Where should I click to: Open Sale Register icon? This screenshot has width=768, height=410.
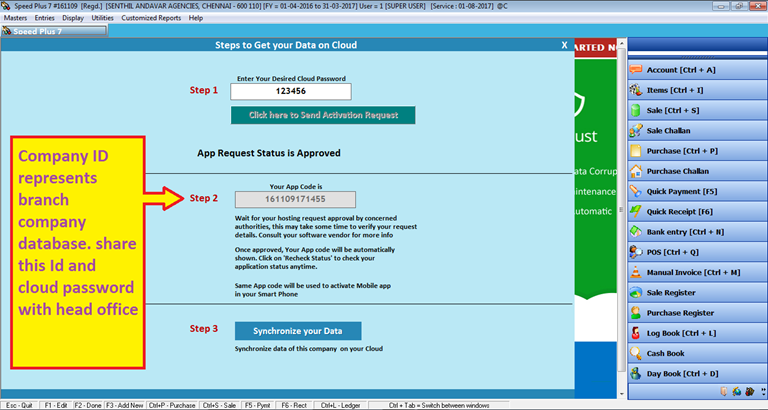pyautogui.click(x=636, y=292)
